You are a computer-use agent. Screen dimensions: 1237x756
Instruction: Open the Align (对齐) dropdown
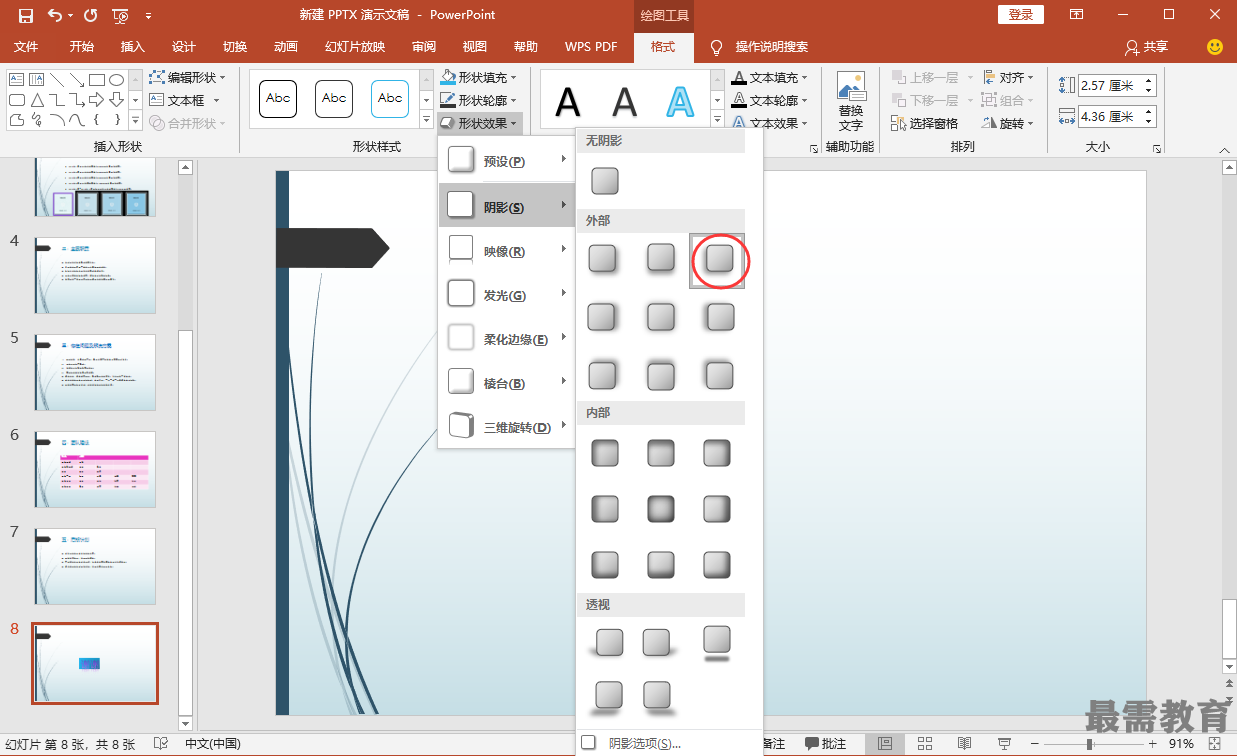click(x=1008, y=77)
